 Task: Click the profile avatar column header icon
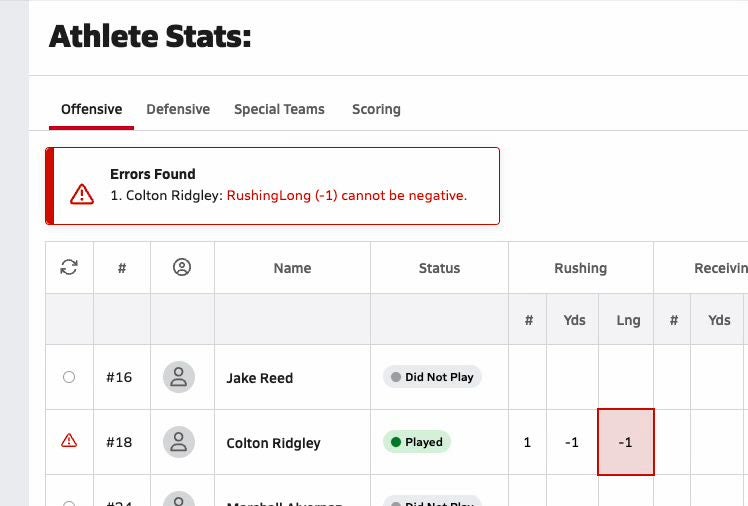coord(181,267)
